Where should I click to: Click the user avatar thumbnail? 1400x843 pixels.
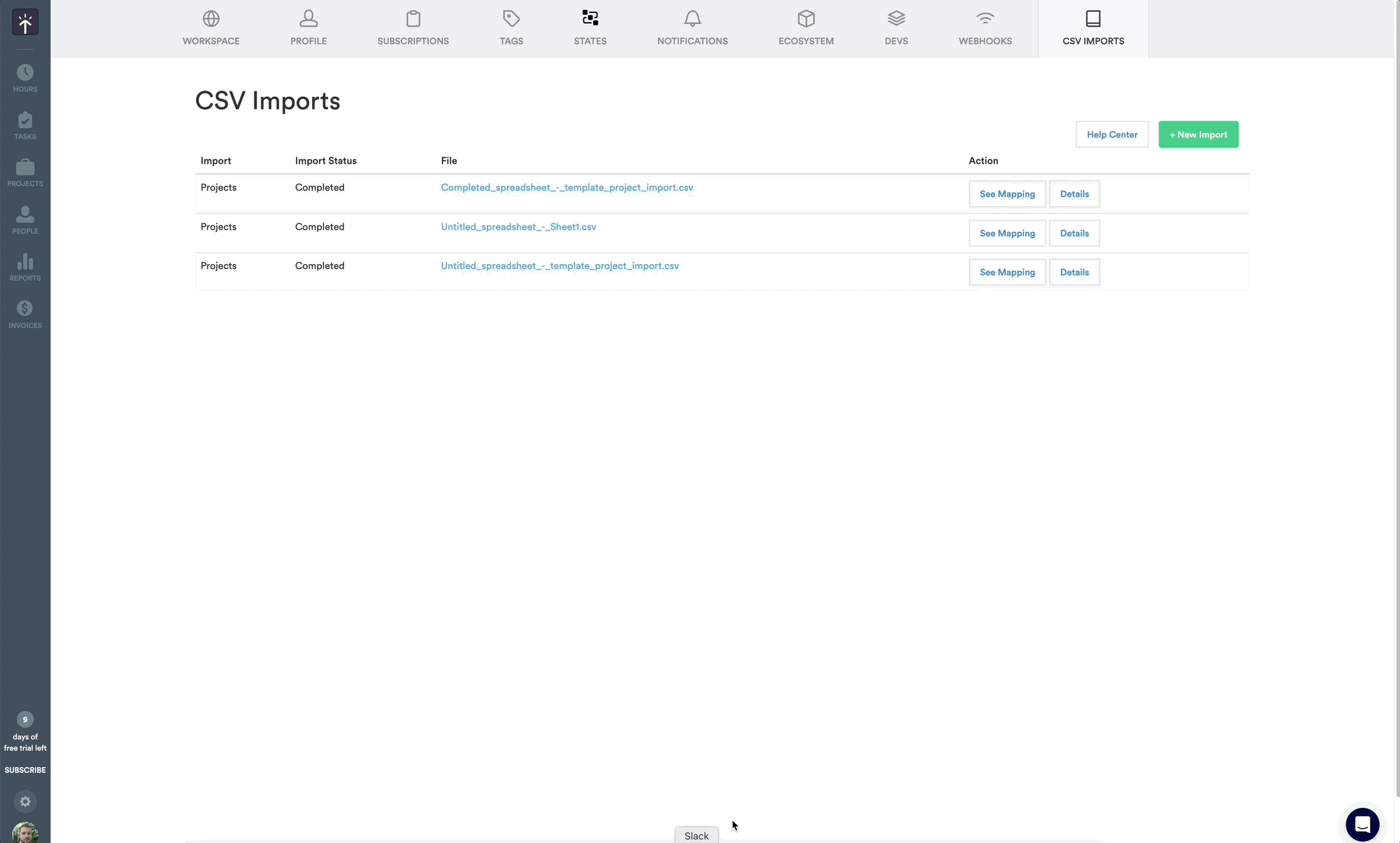(25, 833)
